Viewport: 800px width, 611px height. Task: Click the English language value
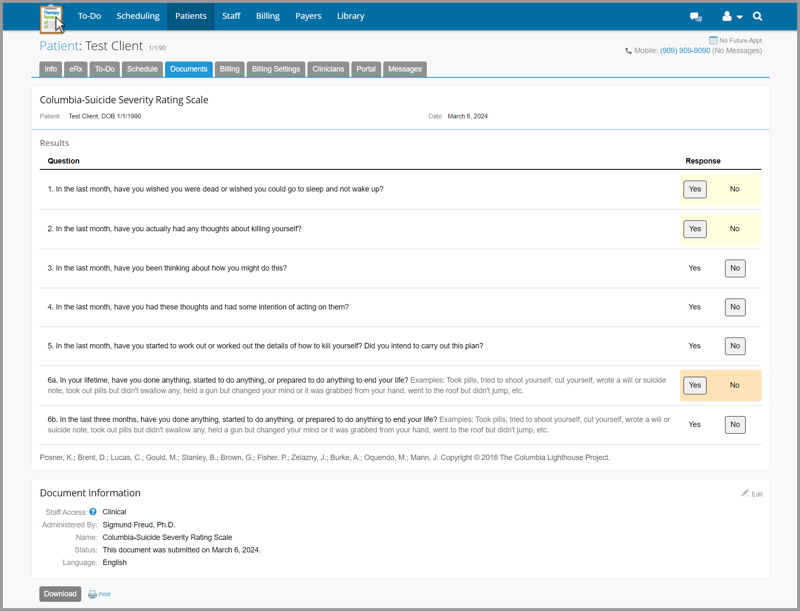tap(114, 563)
